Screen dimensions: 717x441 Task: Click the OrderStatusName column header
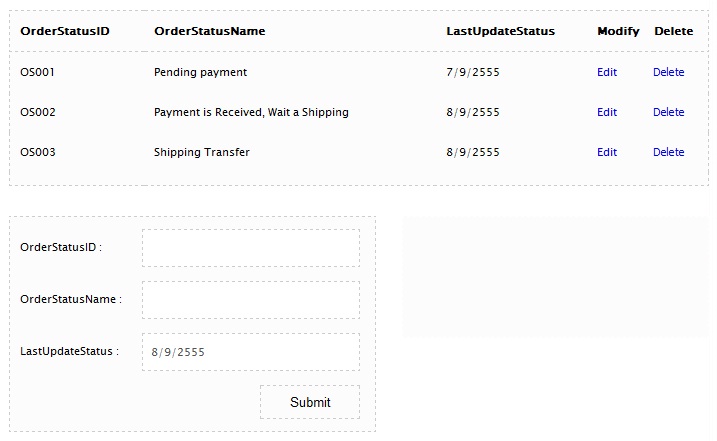pos(210,31)
